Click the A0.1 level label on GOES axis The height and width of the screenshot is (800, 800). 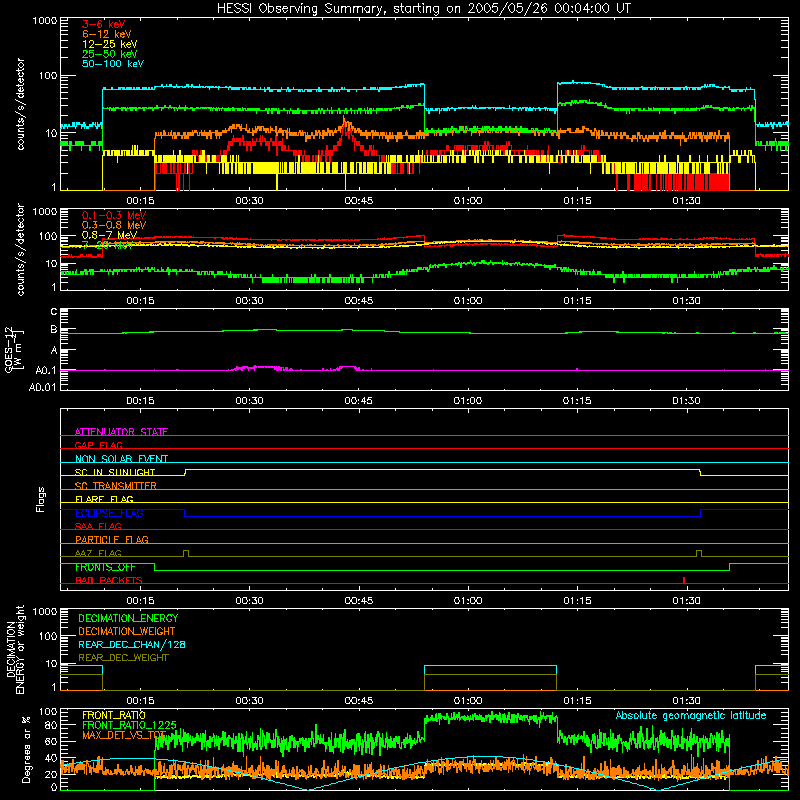coord(46,371)
